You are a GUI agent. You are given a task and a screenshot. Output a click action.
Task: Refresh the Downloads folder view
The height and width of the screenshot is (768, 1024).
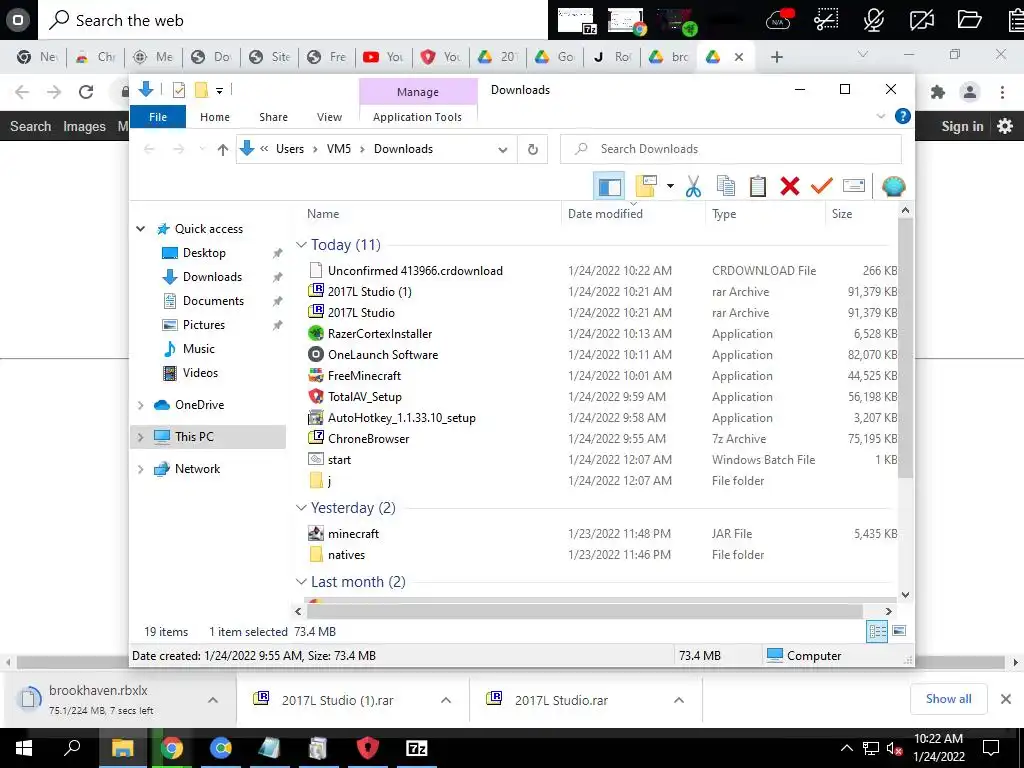[x=533, y=150]
